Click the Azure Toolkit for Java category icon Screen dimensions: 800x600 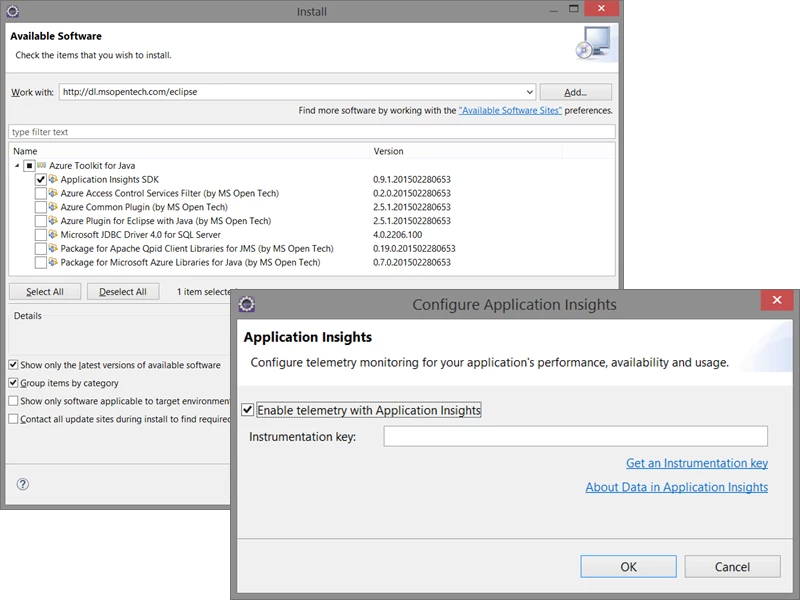click(x=41, y=165)
